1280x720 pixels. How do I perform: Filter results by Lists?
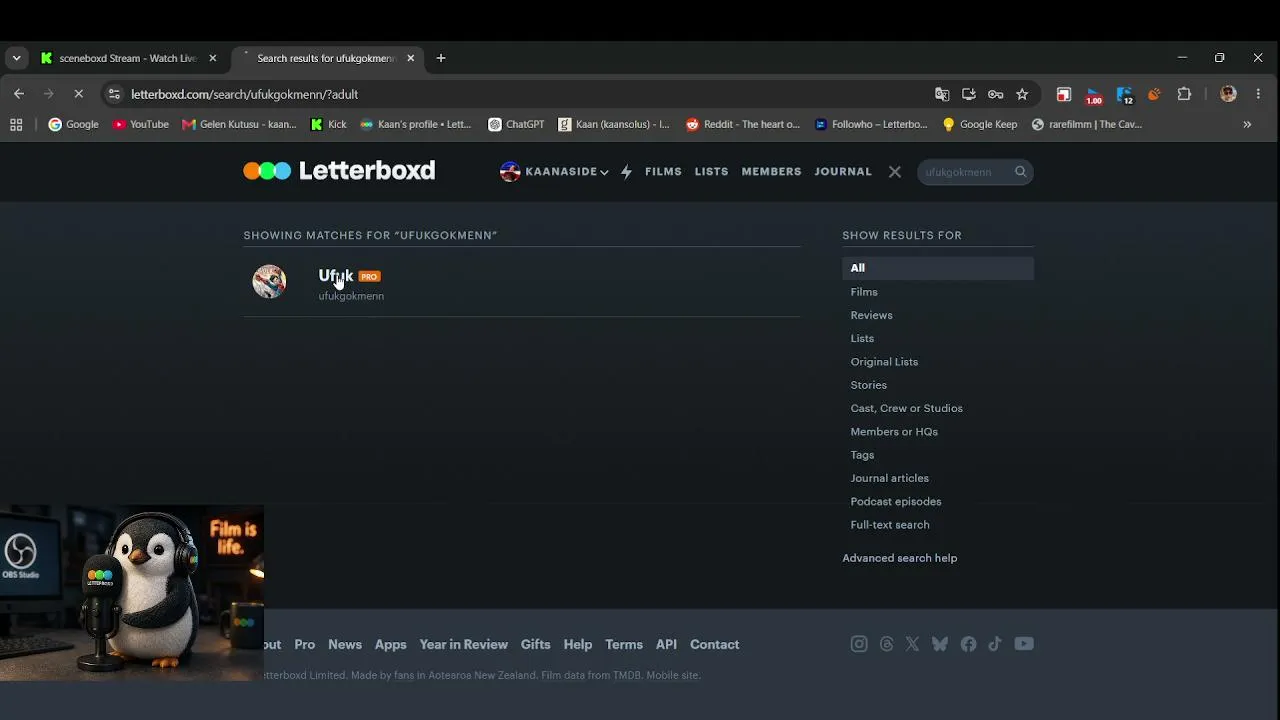tap(862, 338)
